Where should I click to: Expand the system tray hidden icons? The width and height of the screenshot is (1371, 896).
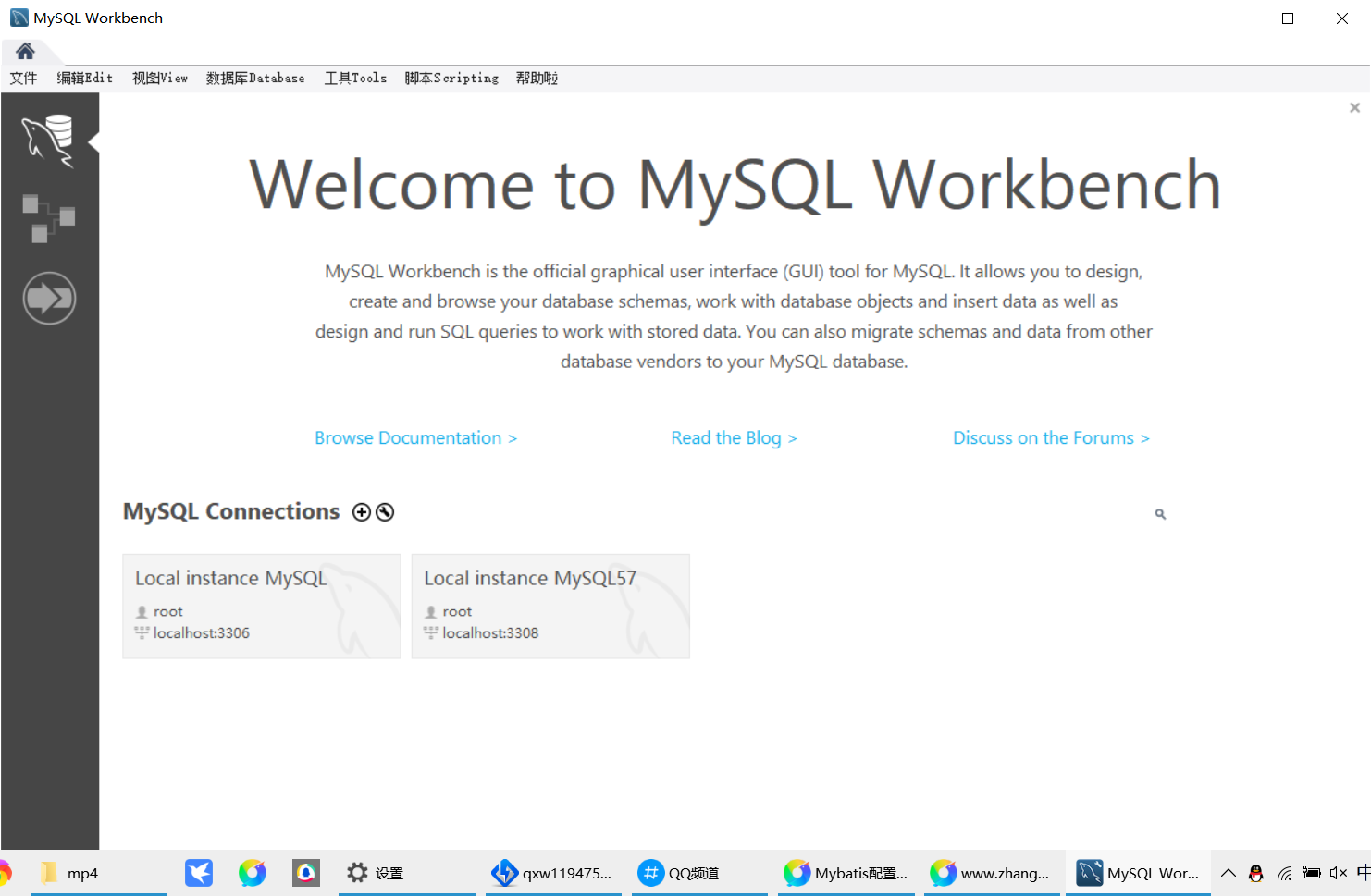pos(1229,873)
